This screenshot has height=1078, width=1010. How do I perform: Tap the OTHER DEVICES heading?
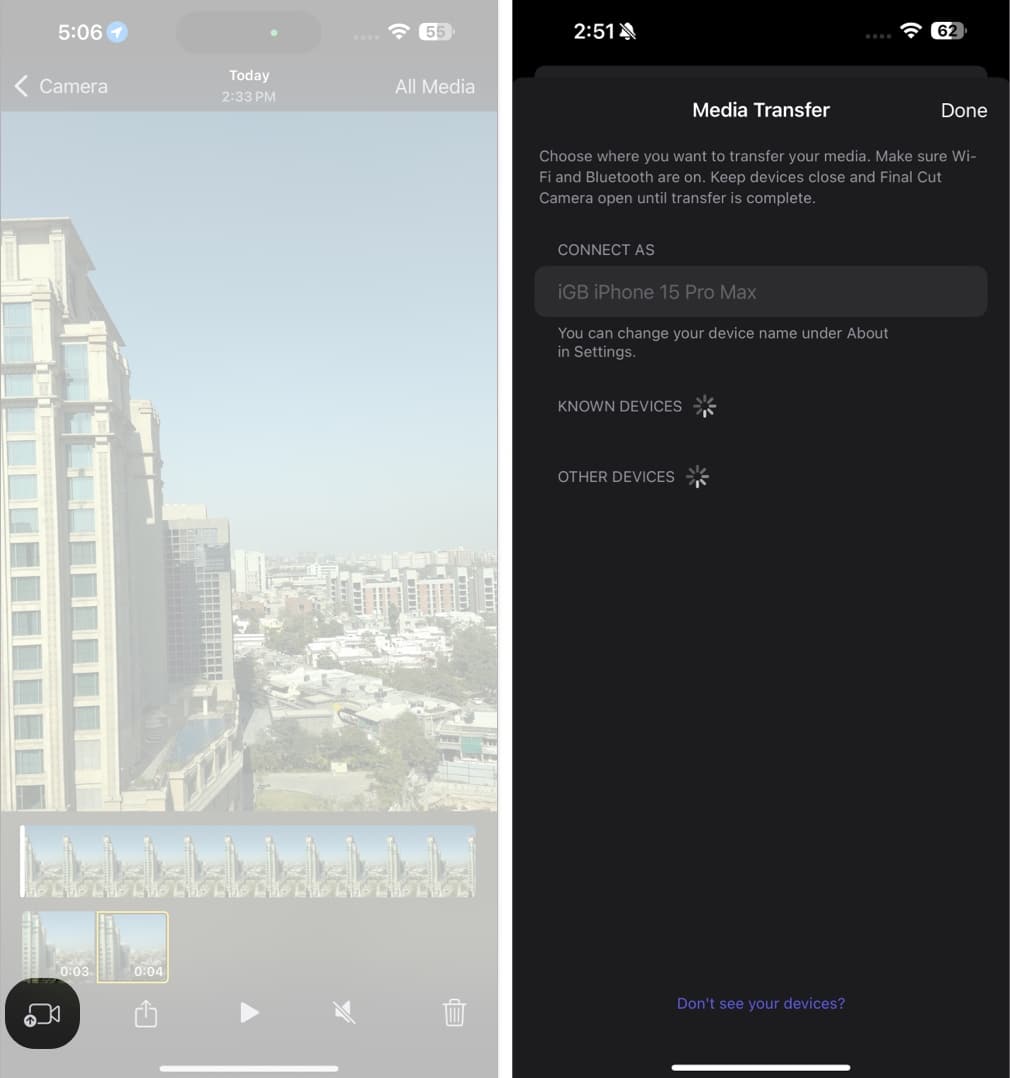coord(616,477)
